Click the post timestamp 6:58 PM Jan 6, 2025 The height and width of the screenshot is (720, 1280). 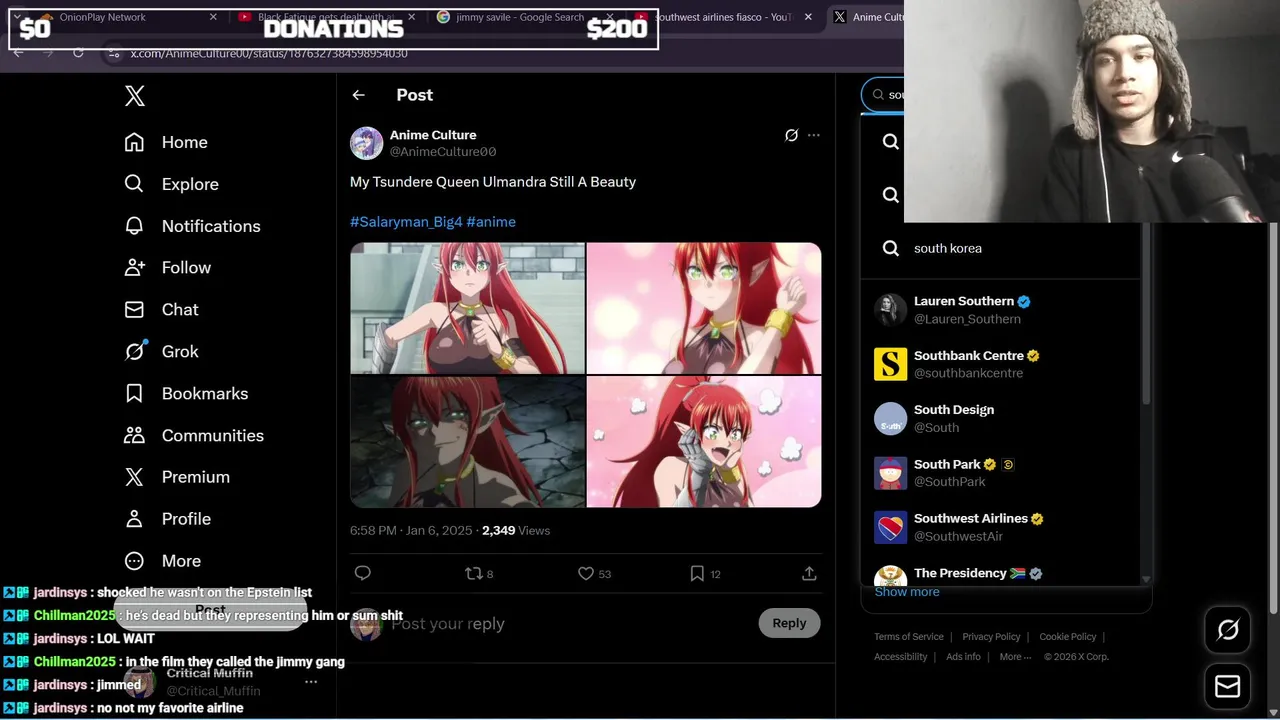[x=411, y=531]
